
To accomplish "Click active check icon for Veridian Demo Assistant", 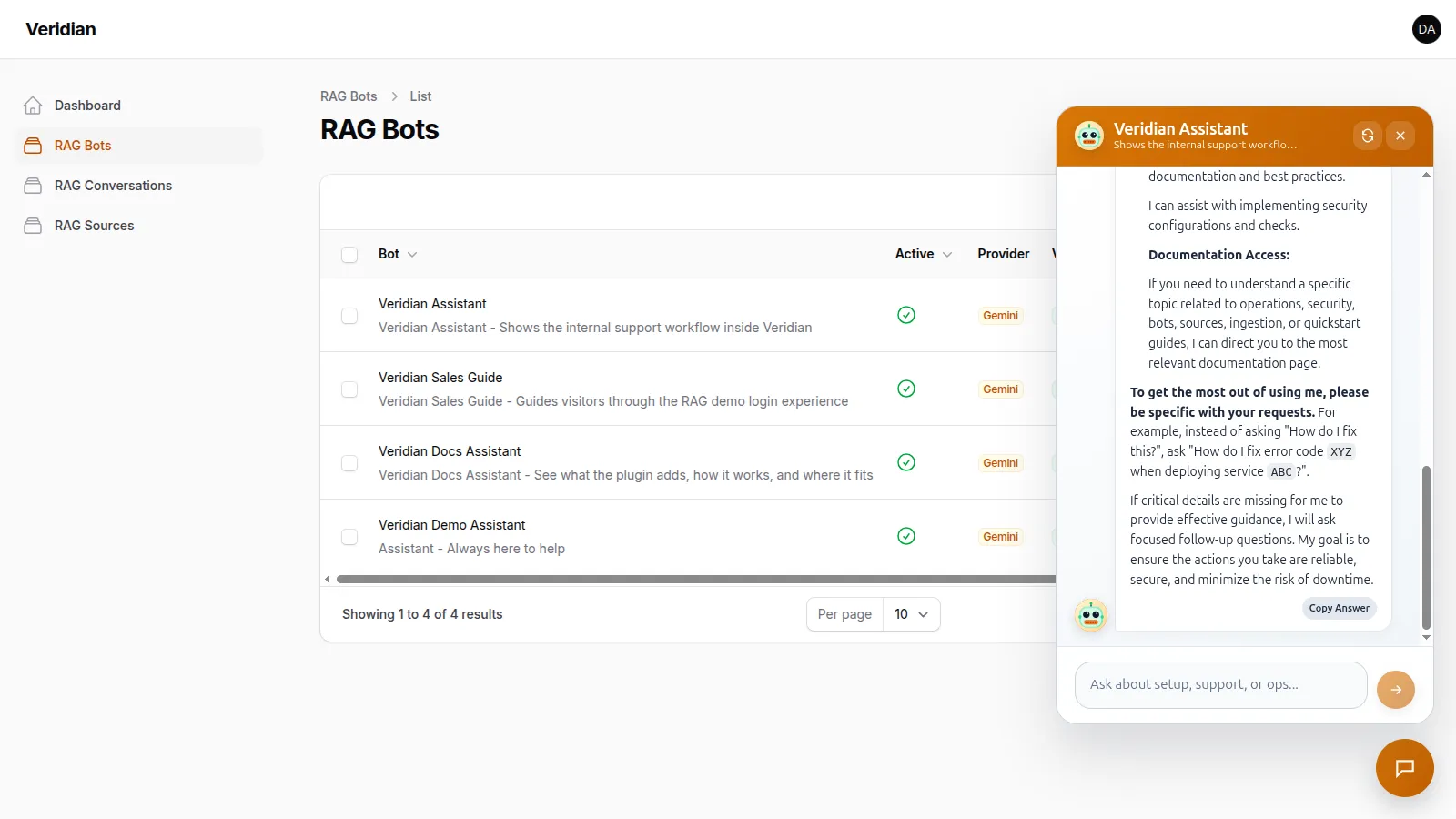I will [x=906, y=536].
